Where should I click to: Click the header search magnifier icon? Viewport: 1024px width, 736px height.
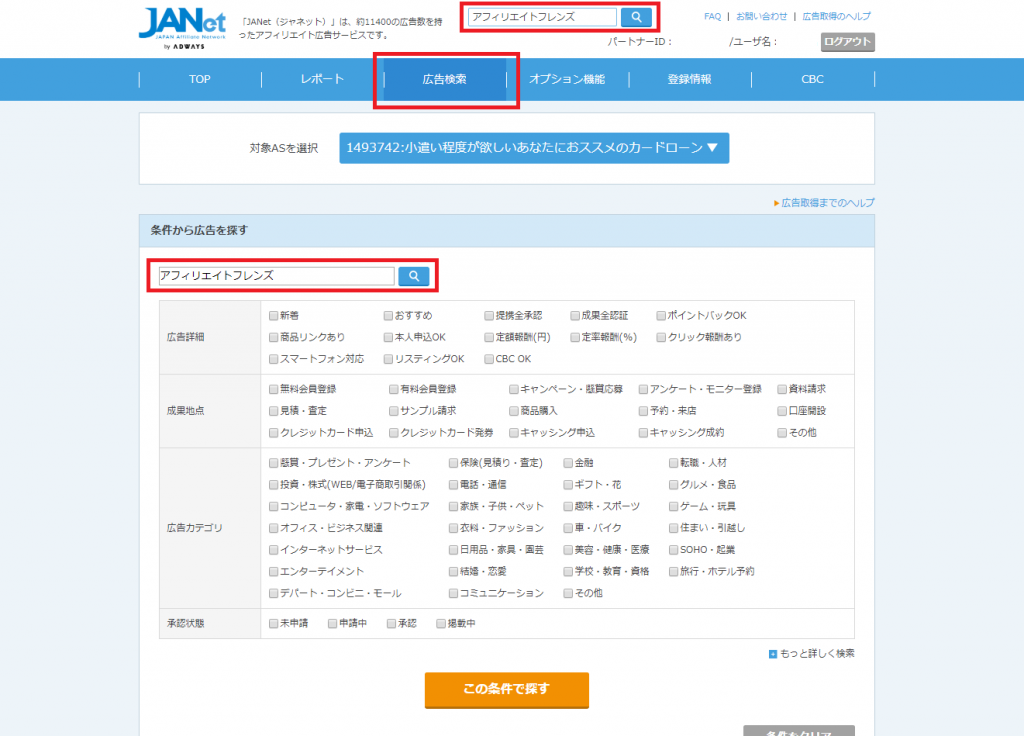[636, 17]
